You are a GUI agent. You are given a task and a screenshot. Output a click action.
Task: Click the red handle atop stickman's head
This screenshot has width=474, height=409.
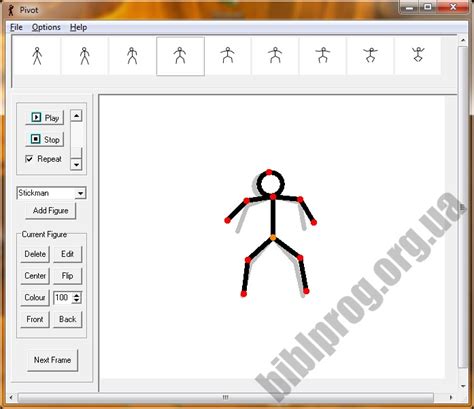[x=269, y=172]
